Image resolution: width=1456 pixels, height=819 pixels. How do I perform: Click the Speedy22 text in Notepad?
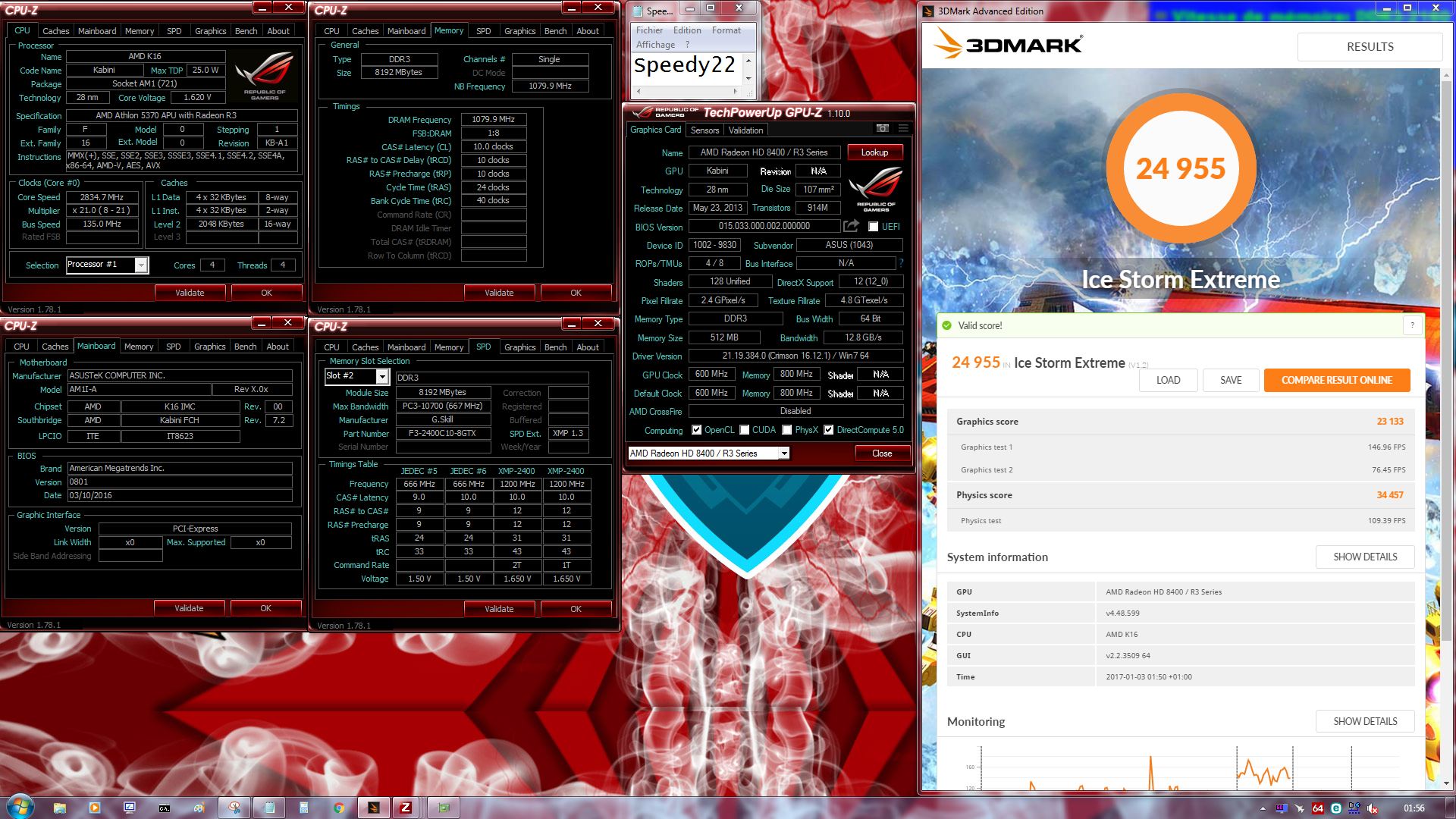click(685, 66)
